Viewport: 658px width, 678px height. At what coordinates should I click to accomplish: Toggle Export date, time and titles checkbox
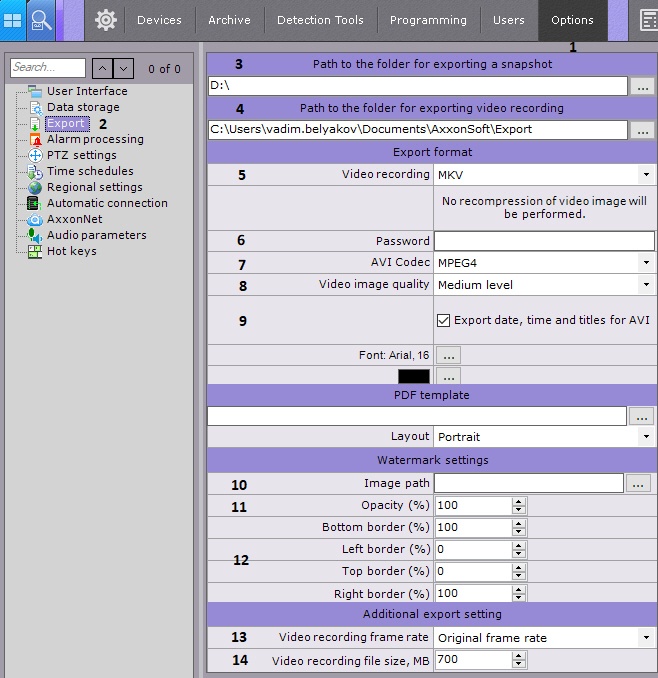[x=444, y=320]
